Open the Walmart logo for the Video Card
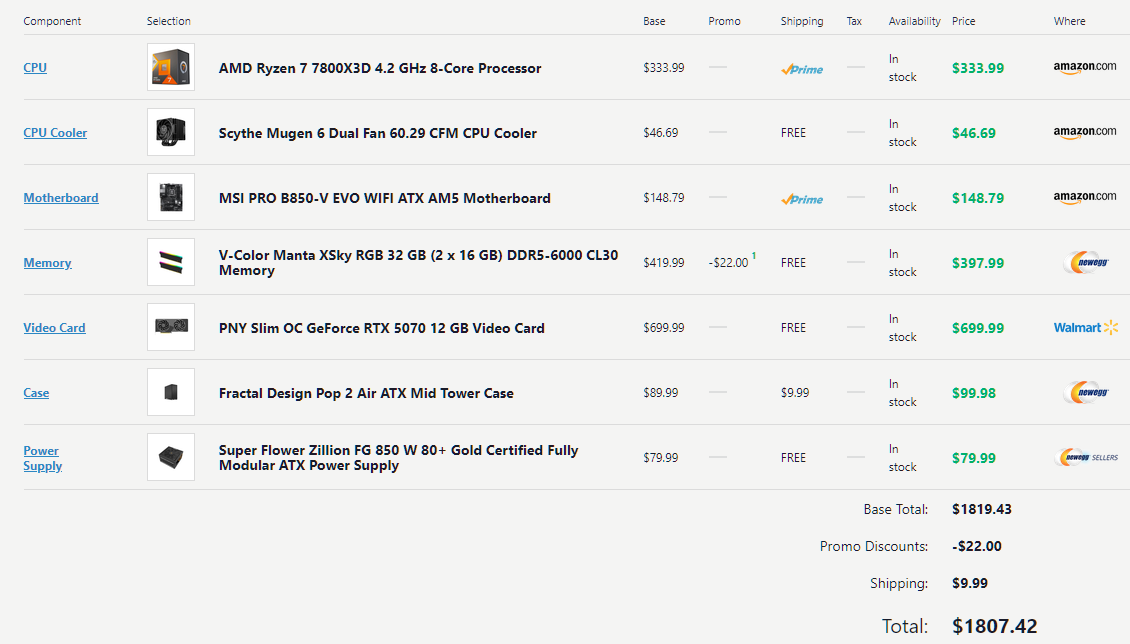Viewport: 1130px width, 644px height. coord(1086,328)
